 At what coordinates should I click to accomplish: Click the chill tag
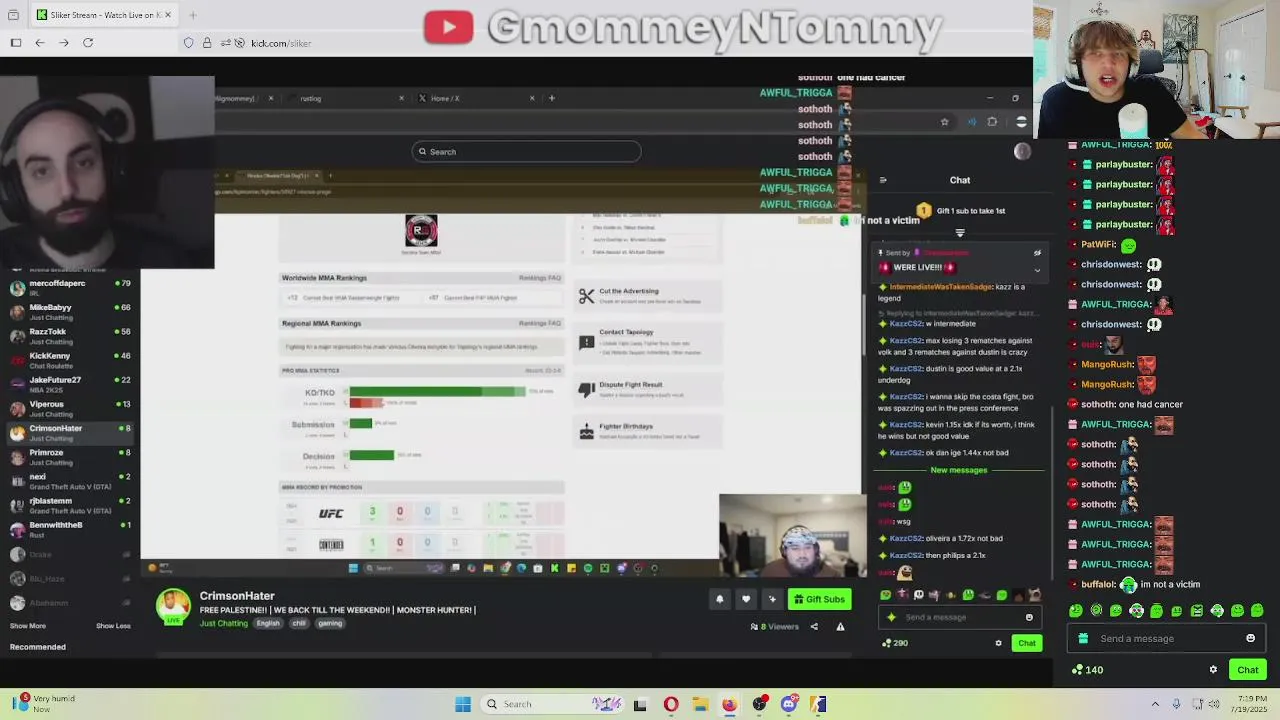(x=299, y=623)
